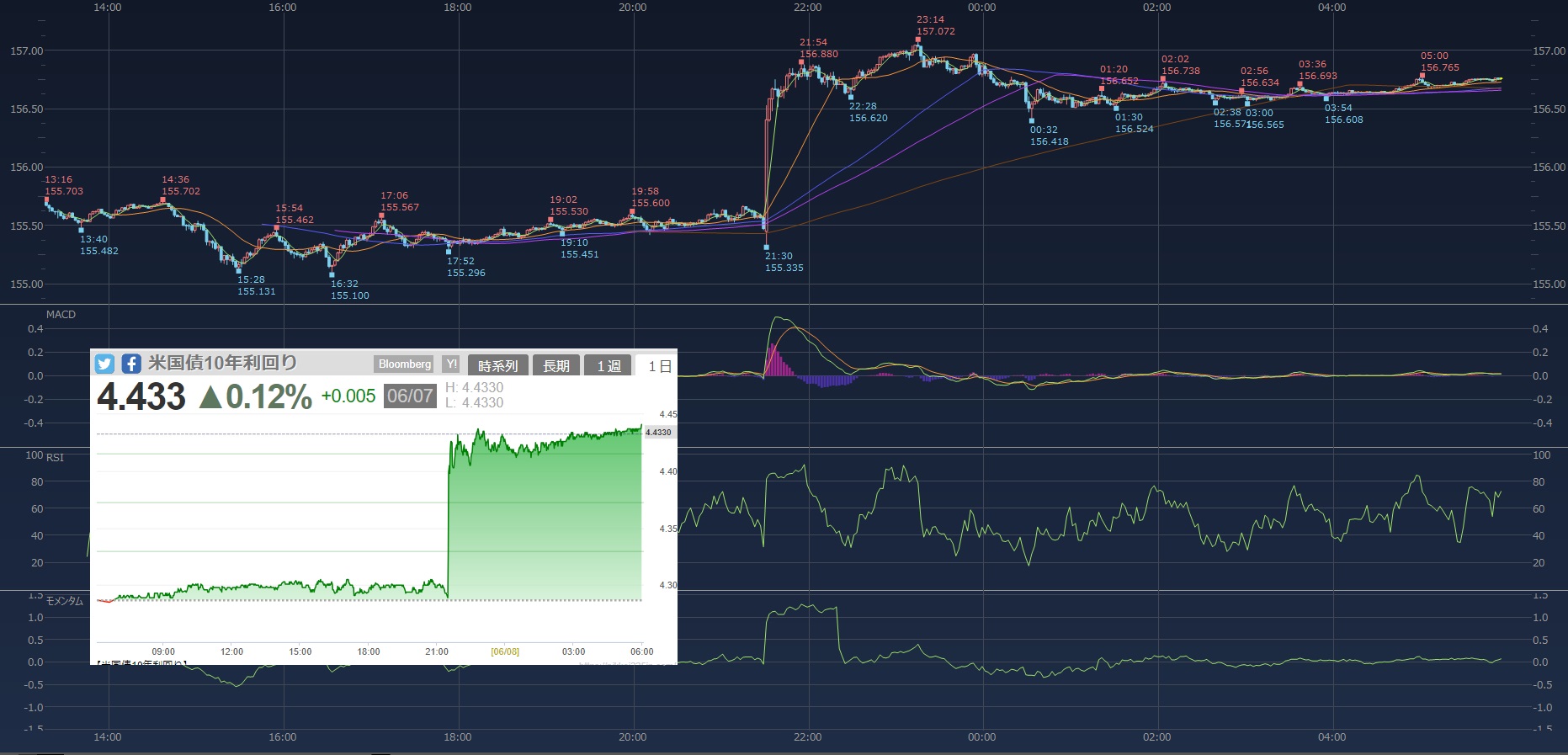The image size is (1568, 755).
Task: Select the 15:28 low marker at 155.131
Action: coord(238,271)
